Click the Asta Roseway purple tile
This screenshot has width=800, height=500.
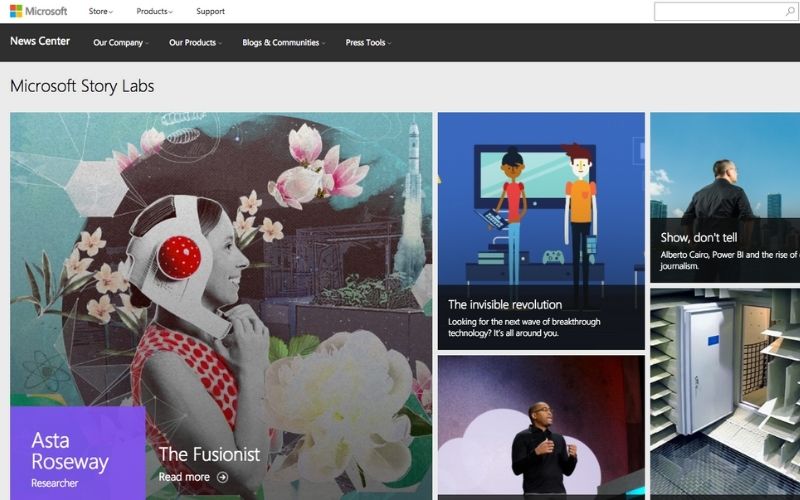tap(78, 453)
